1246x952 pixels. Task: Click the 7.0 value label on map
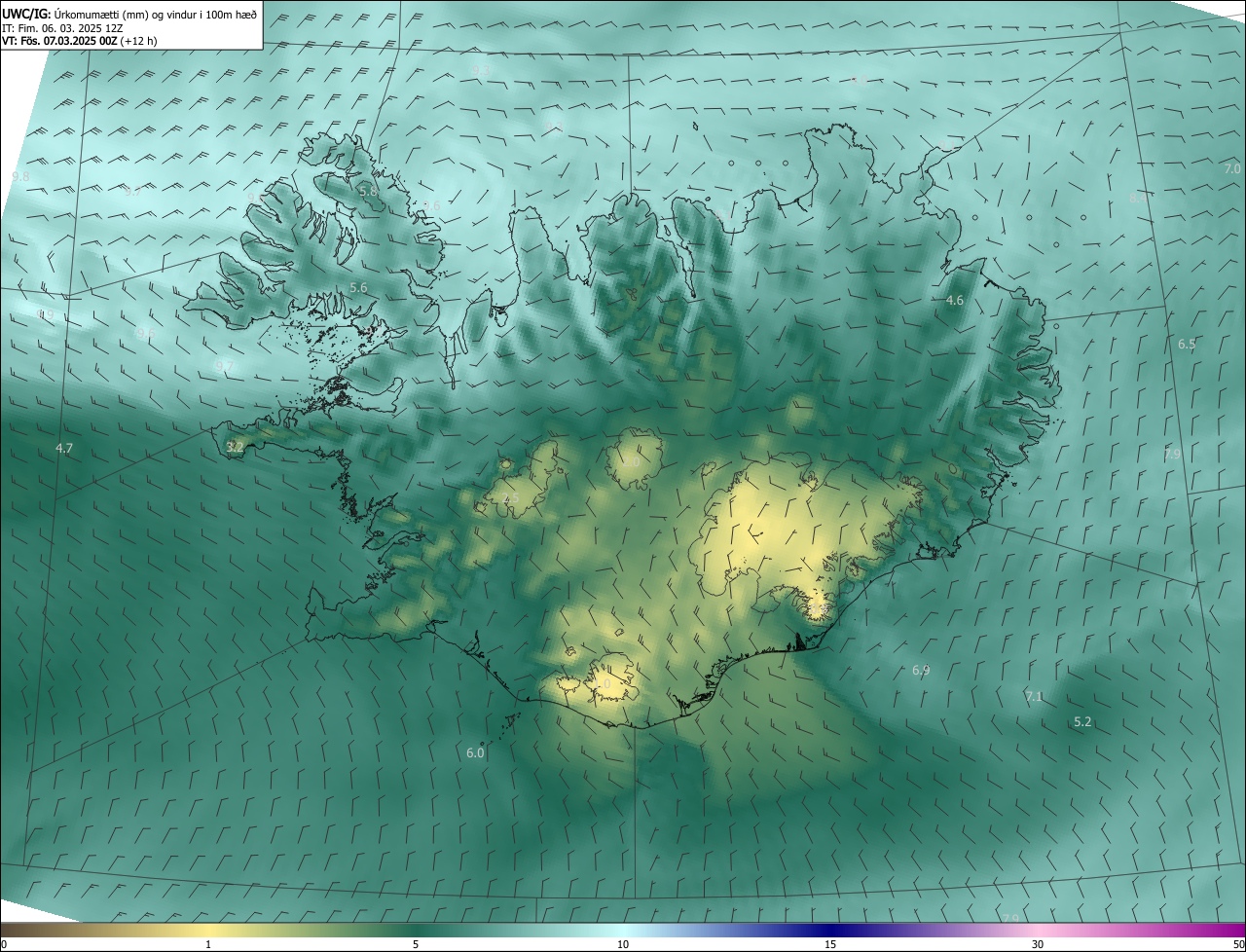(x=1232, y=169)
